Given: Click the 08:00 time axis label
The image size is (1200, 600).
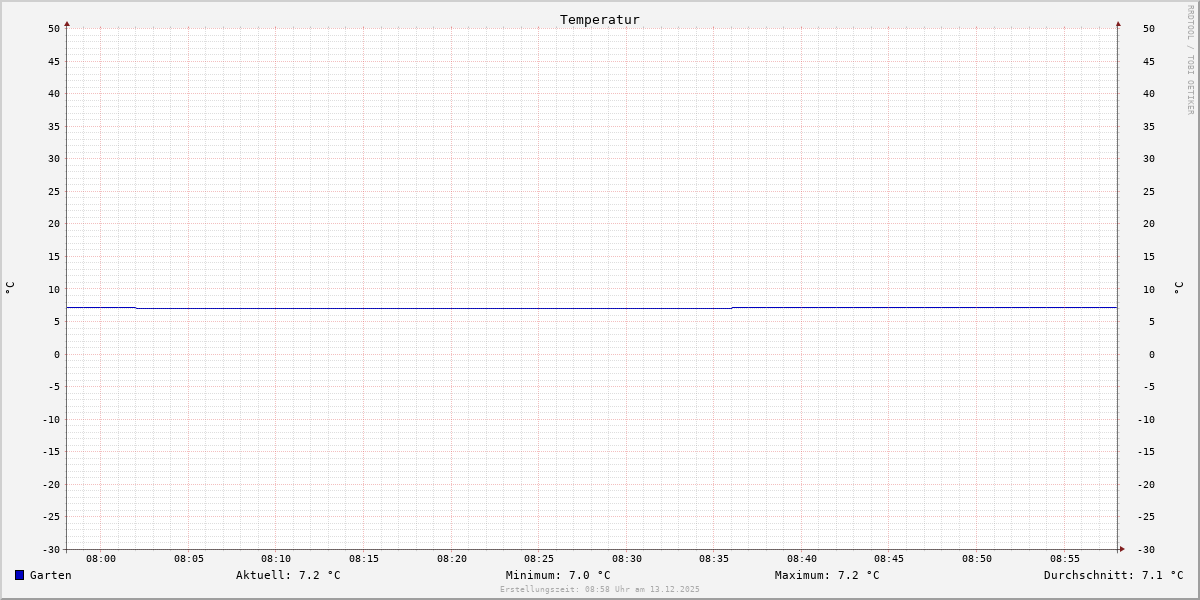Looking at the screenshot, I should tap(101, 559).
